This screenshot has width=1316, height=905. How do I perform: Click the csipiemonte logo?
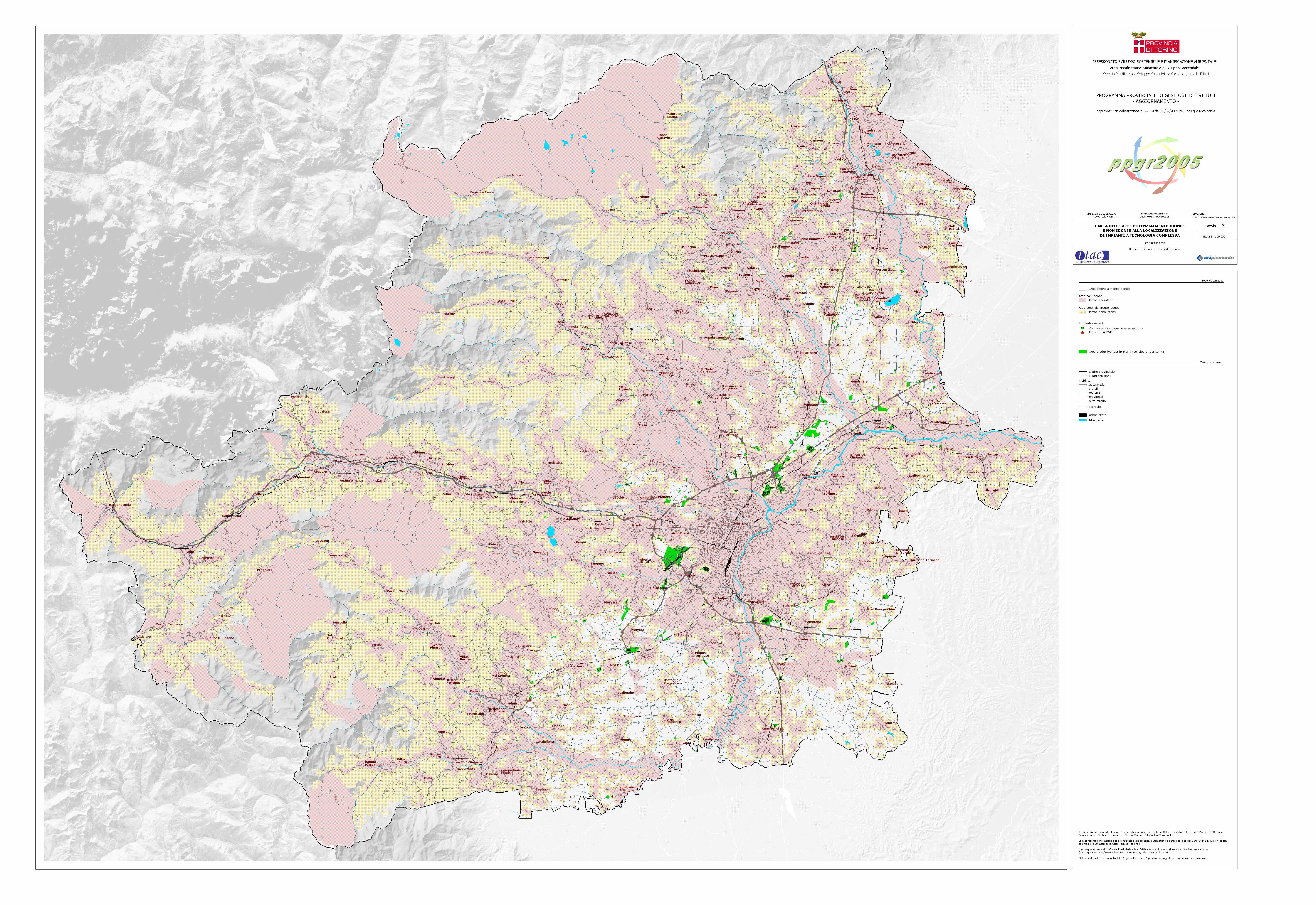[x=1215, y=258]
